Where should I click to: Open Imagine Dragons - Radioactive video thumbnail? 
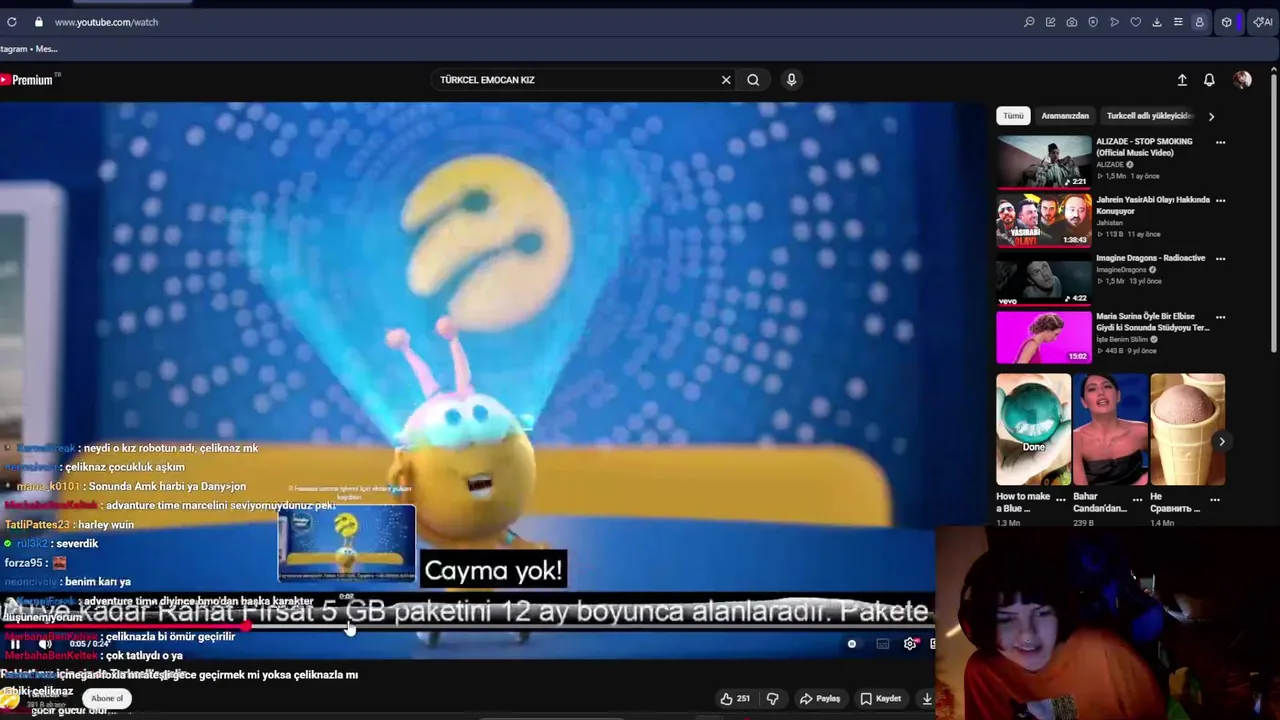(1044, 278)
